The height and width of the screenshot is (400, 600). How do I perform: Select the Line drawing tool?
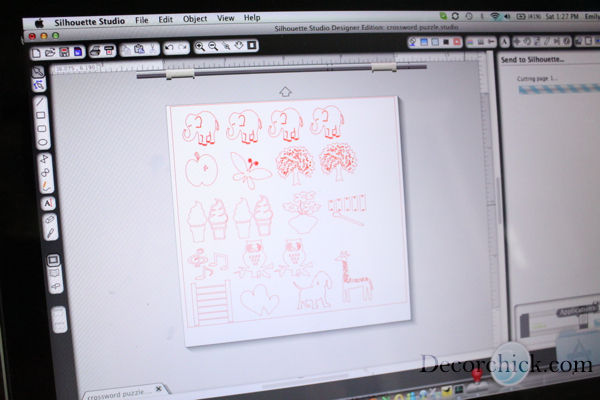tap(40, 101)
